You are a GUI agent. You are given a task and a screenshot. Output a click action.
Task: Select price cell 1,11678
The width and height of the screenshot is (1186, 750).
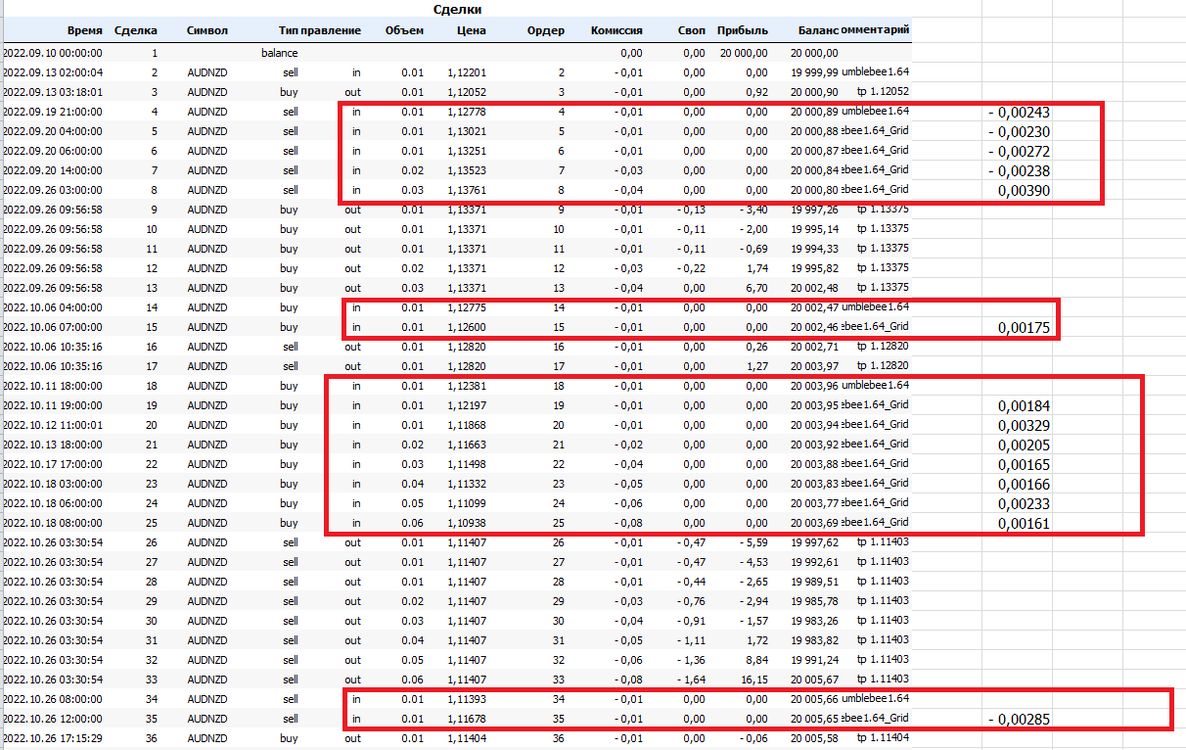click(467, 719)
